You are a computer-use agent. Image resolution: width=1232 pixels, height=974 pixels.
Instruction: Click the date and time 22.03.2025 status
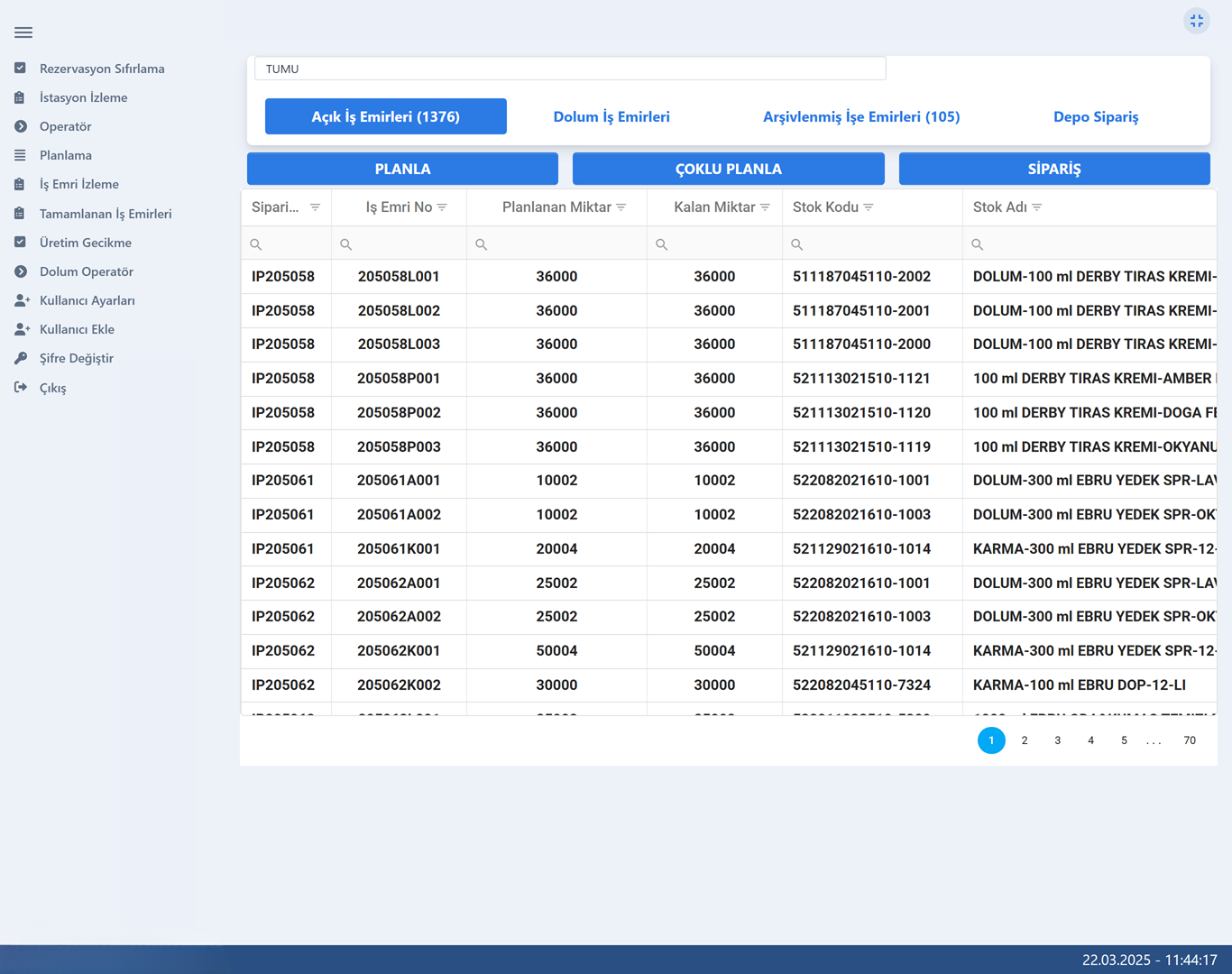click(x=1150, y=960)
